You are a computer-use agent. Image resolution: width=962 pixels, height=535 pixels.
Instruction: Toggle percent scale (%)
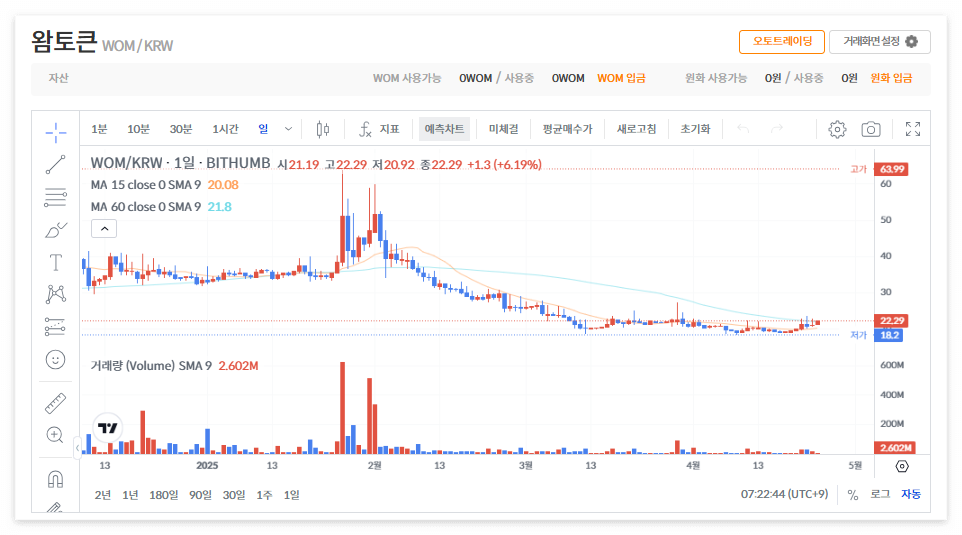[x=853, y=495]
